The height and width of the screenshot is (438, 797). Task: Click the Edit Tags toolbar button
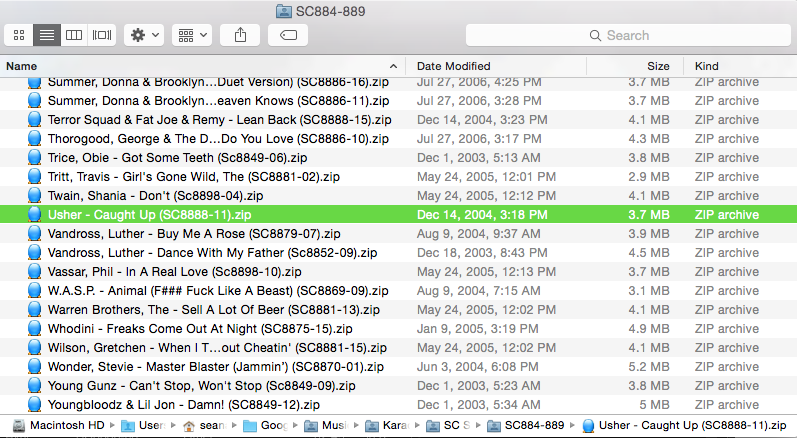pyautogui.click(x=288, y=35)
